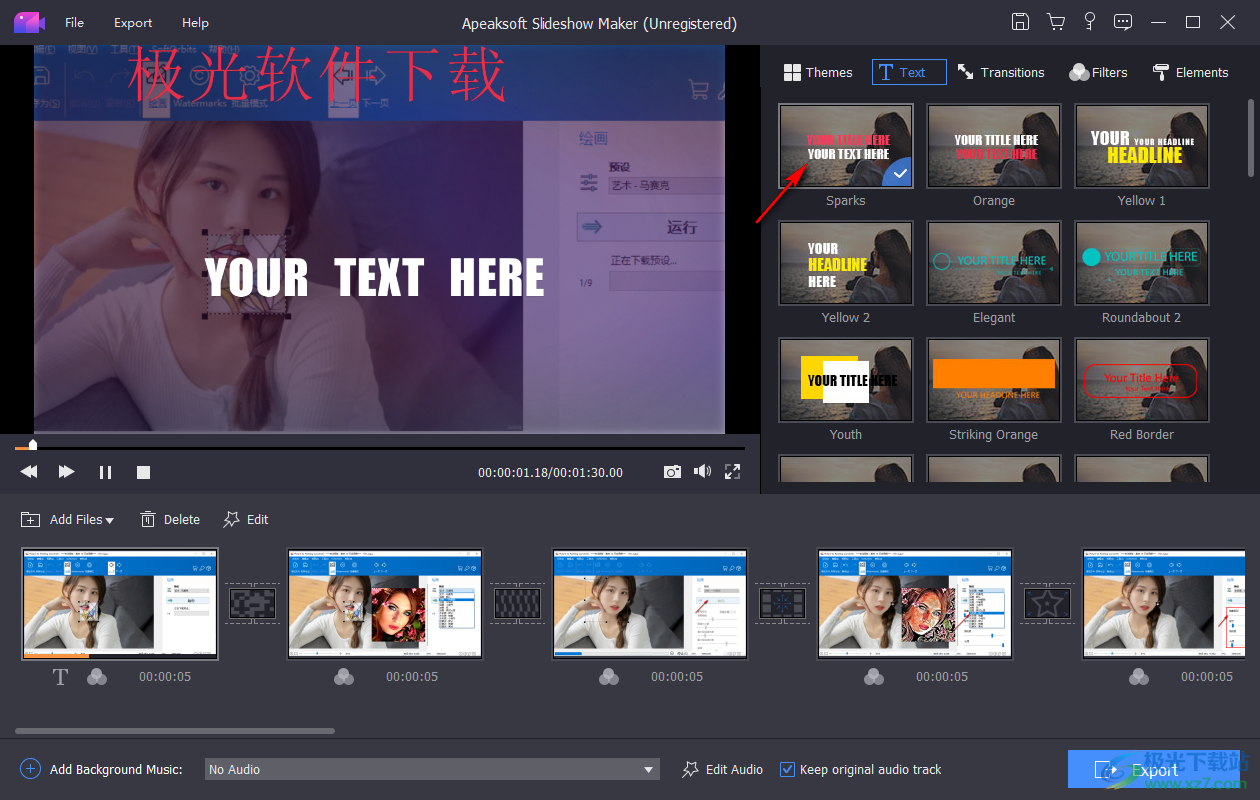The width and height of the screenshot is (1260, 800).
Task: Select the second slide in the timeline
Action: [385, 603]
